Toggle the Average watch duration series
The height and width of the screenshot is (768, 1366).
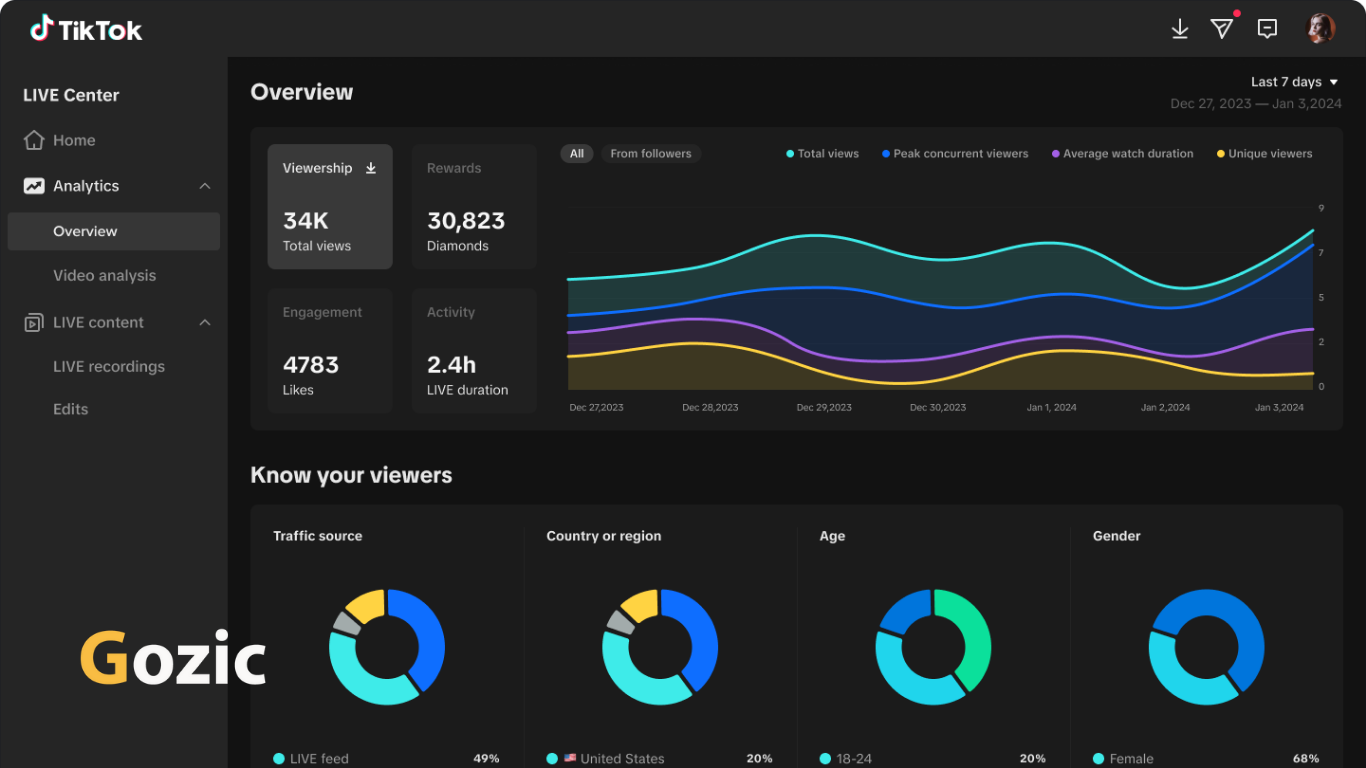[1122, 154]
